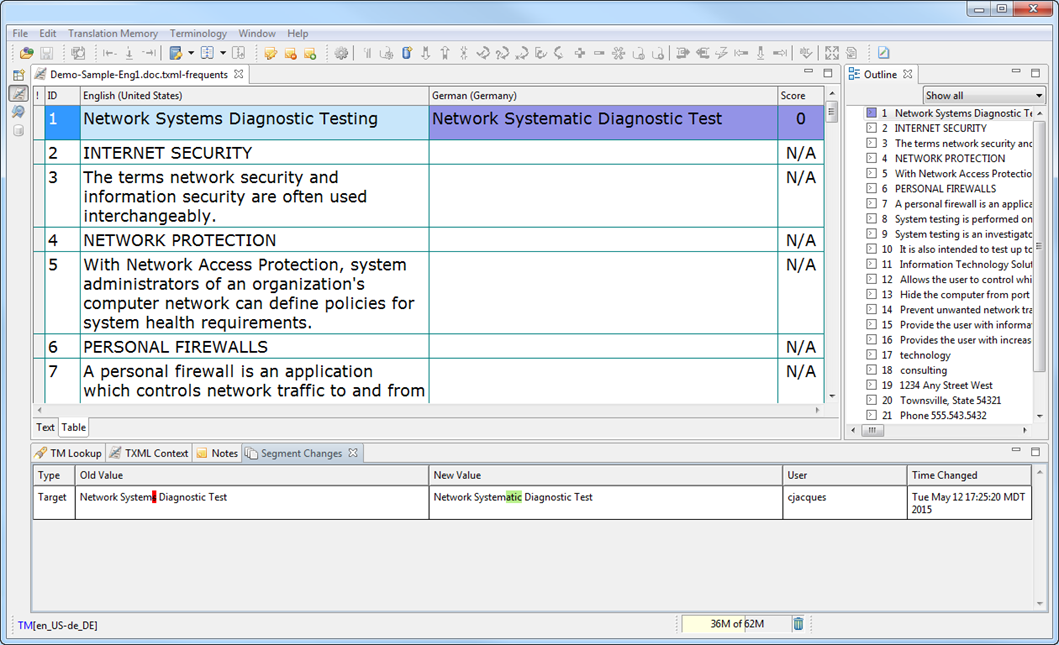Viewport: 1059px width, 645px height.
Task: Click the pencil editor icon in left sidebar
Action: click(x=19, y=94)
